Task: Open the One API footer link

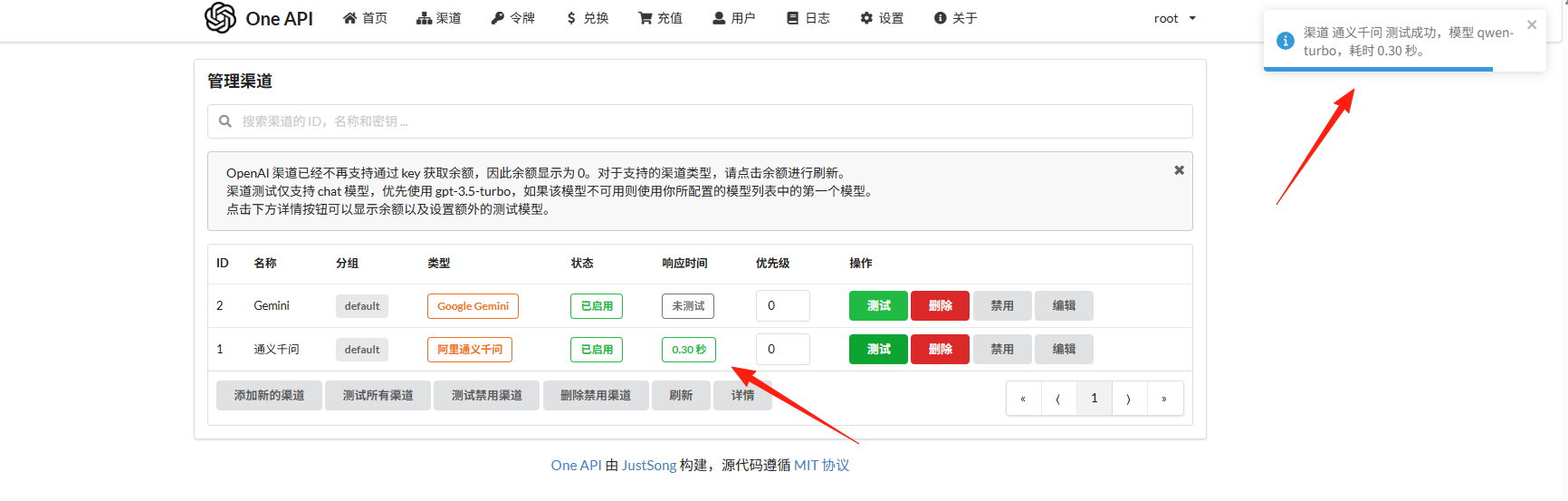Action: point(576,466)
